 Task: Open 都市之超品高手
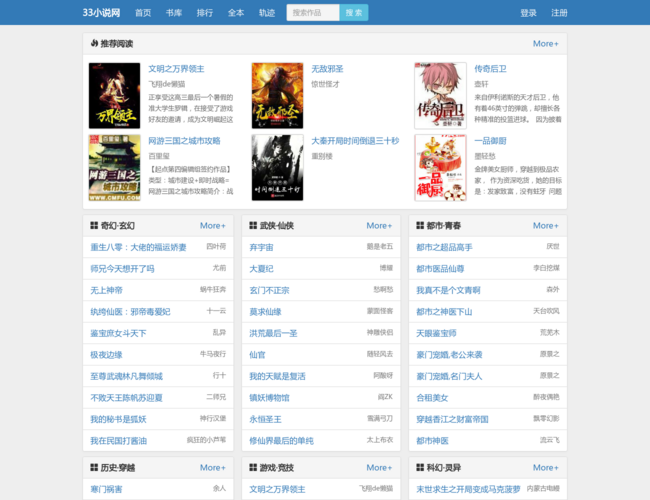pyautogui.click(x=444, y=247)
